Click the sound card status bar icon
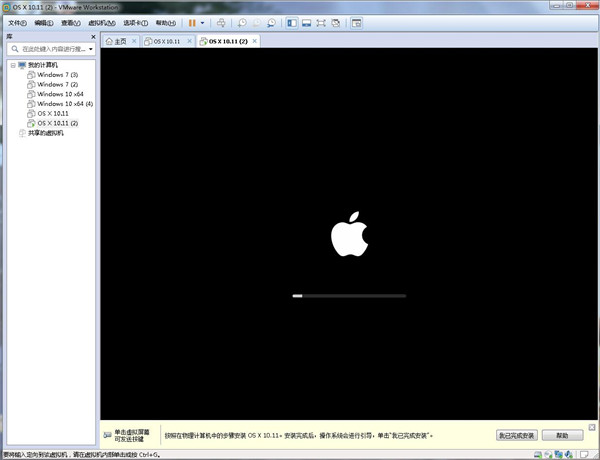600x460 pixels. coord(569,455)
